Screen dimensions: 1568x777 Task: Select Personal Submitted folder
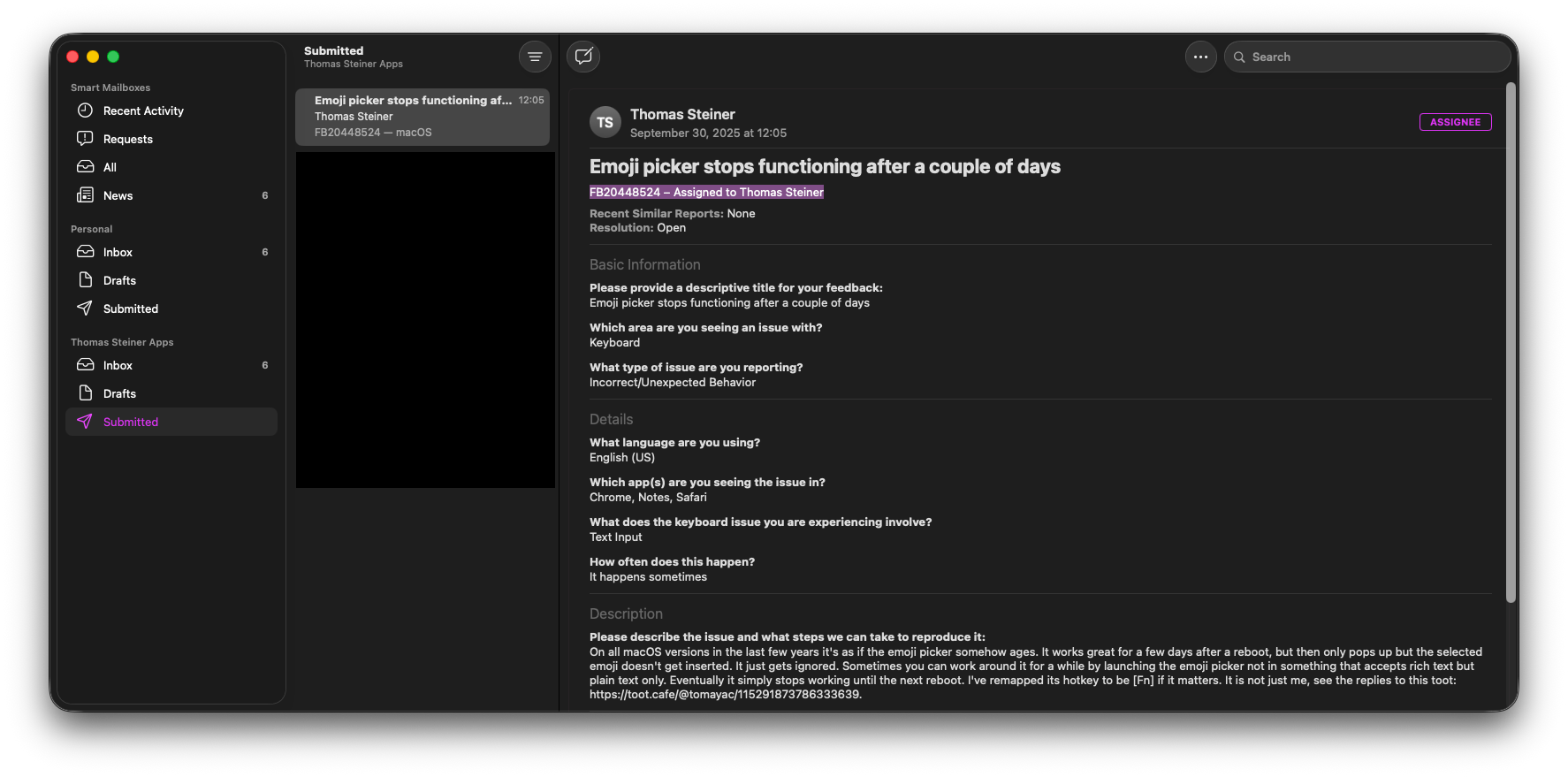[130, 309]
